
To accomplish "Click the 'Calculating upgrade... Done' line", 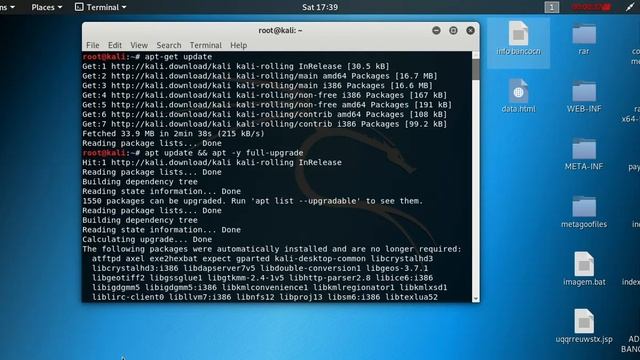I will 147,239.
